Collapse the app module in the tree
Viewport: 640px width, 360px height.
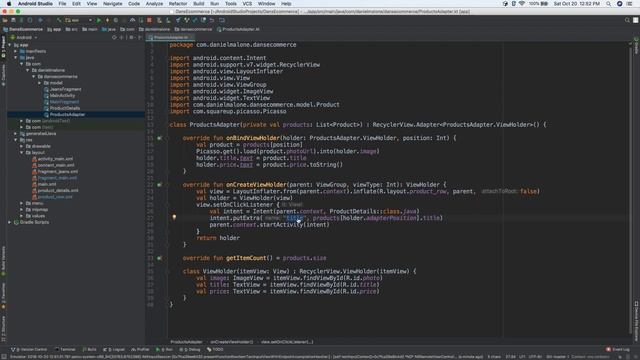pyautogui.click(x=10, y=45)
